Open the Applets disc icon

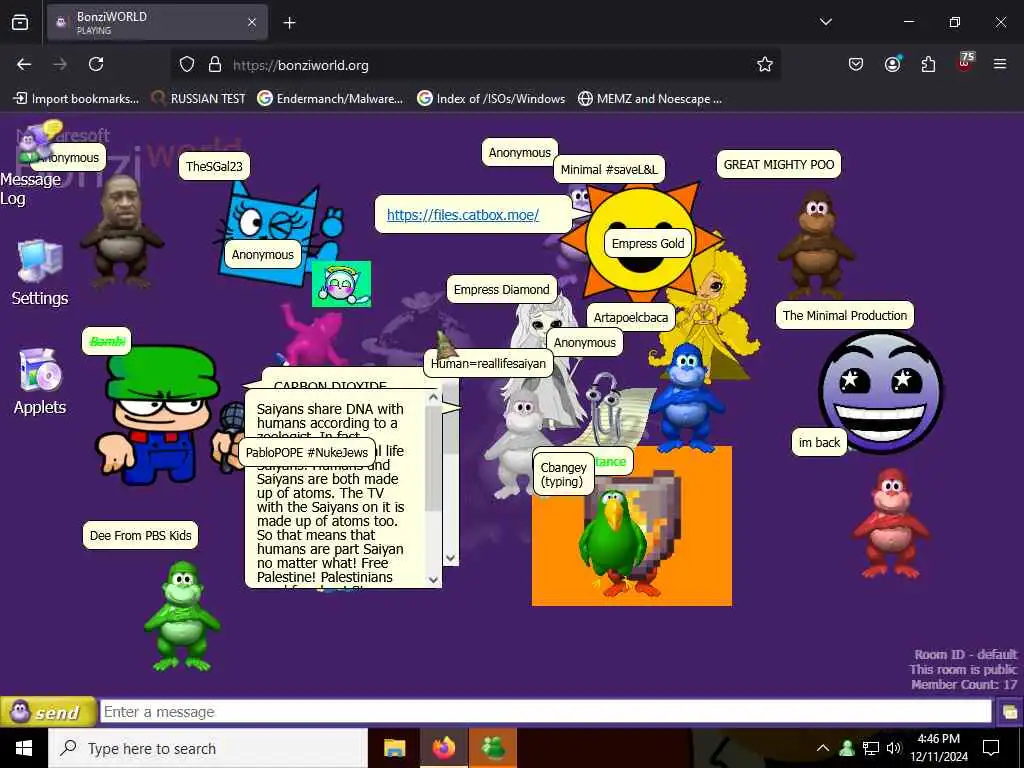coord(40,370)
